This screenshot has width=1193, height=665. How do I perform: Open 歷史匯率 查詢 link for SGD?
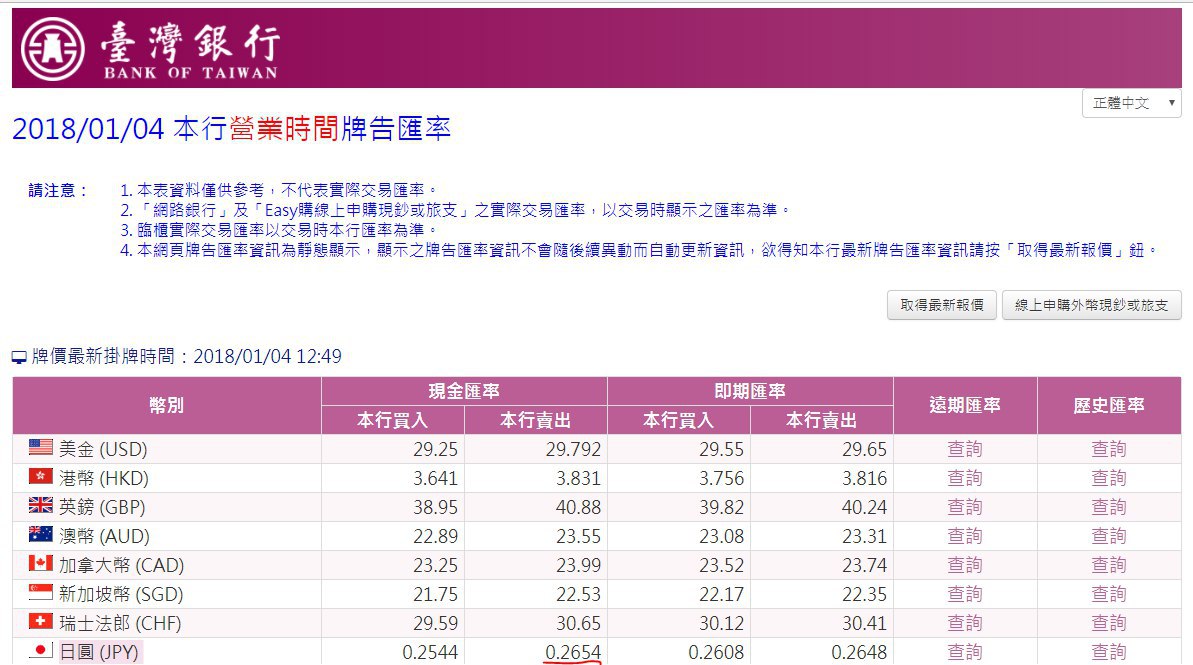click(1109, 593)
